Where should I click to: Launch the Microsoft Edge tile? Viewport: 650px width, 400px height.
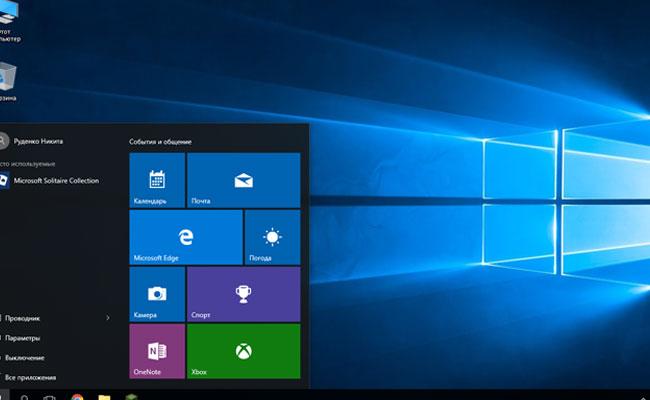185,237
